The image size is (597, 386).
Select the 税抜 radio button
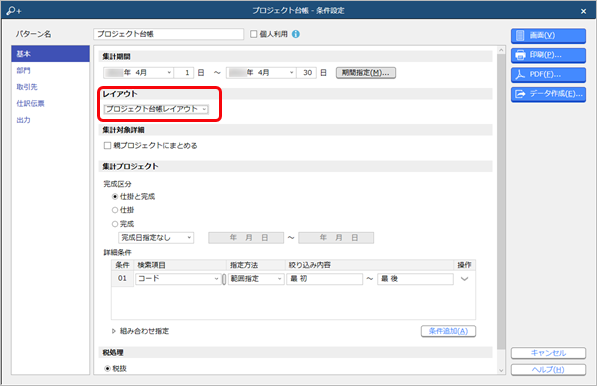(x=107, y=368)
